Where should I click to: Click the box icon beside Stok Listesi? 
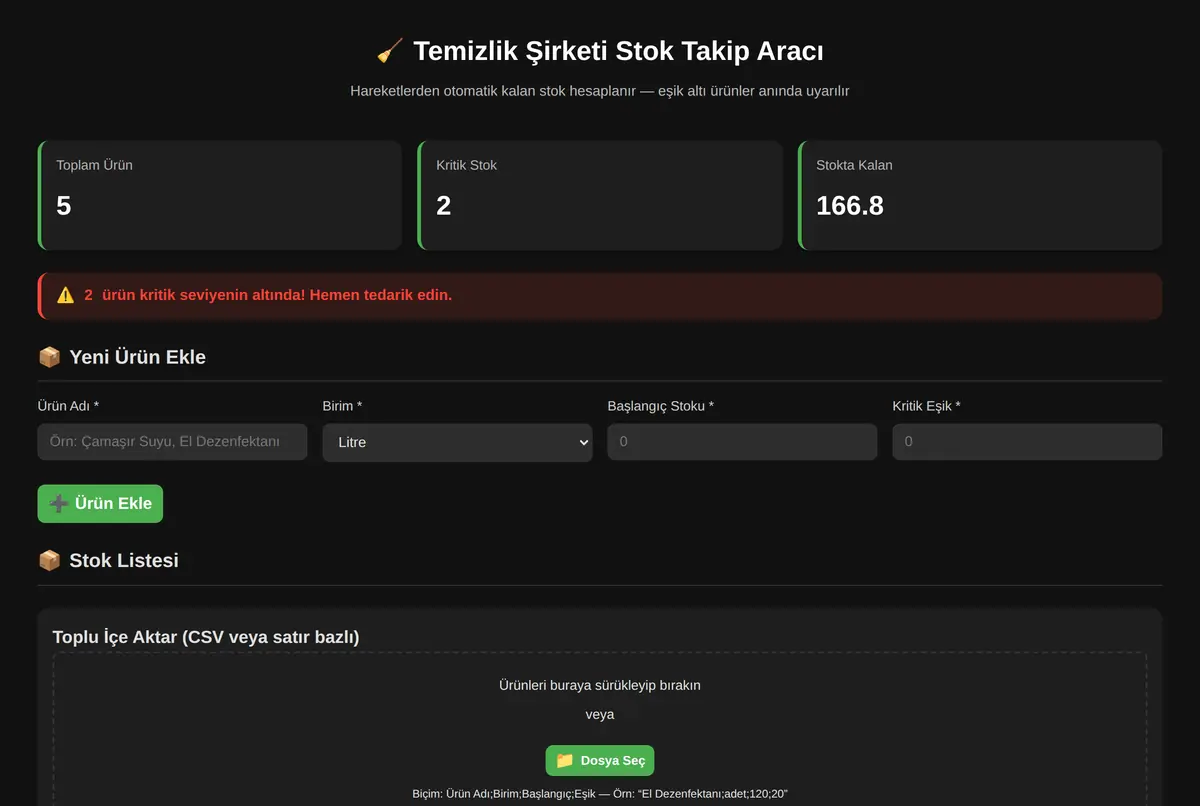click(49, 560)
